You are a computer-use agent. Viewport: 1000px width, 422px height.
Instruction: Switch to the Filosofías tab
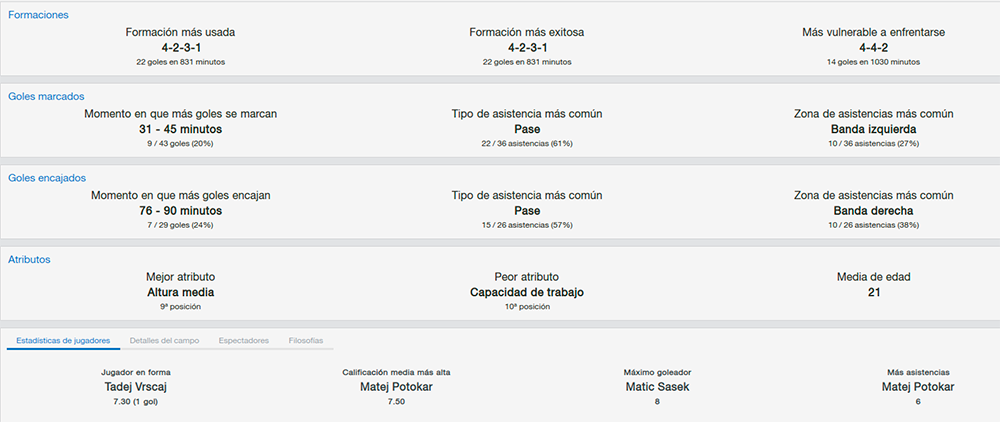pos(306,341)
